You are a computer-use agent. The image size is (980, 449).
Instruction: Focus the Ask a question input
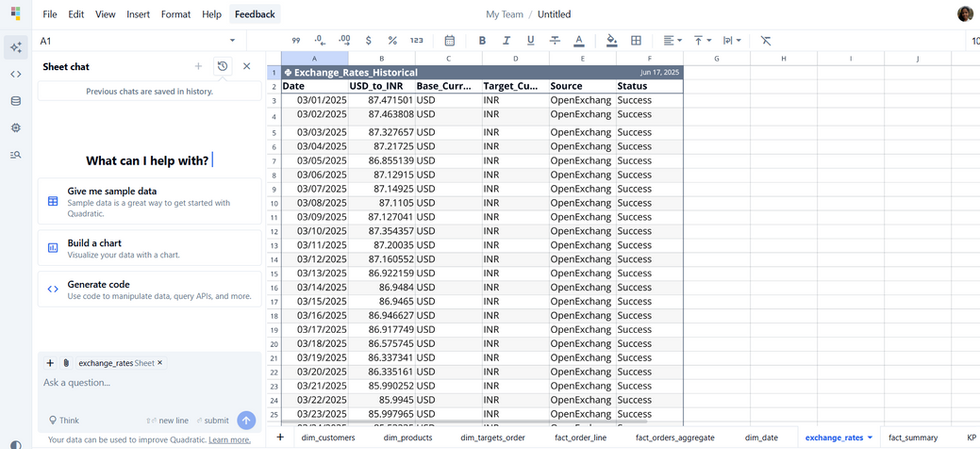click(x=149, y=382)
